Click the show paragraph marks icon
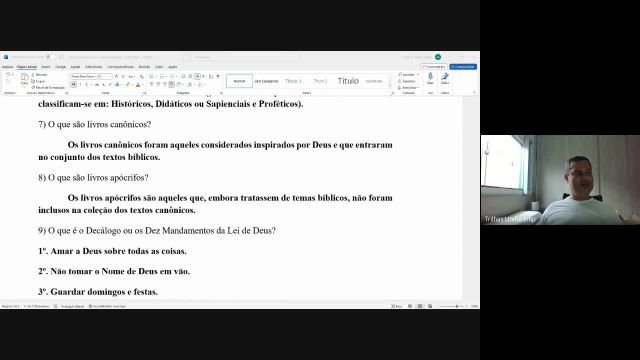This screenshot has width=640, height=360. (218, 76)
